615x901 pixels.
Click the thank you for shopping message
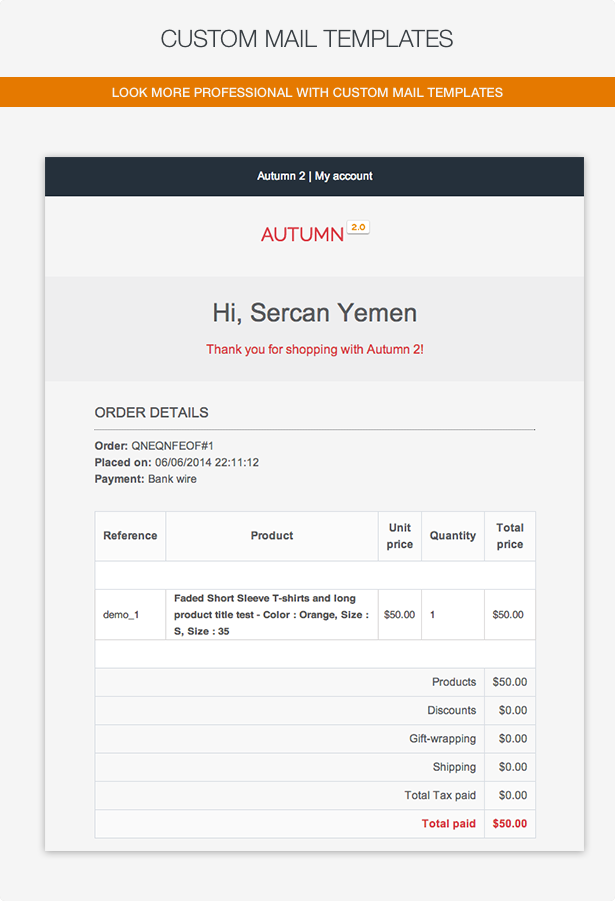pos(314,349)
